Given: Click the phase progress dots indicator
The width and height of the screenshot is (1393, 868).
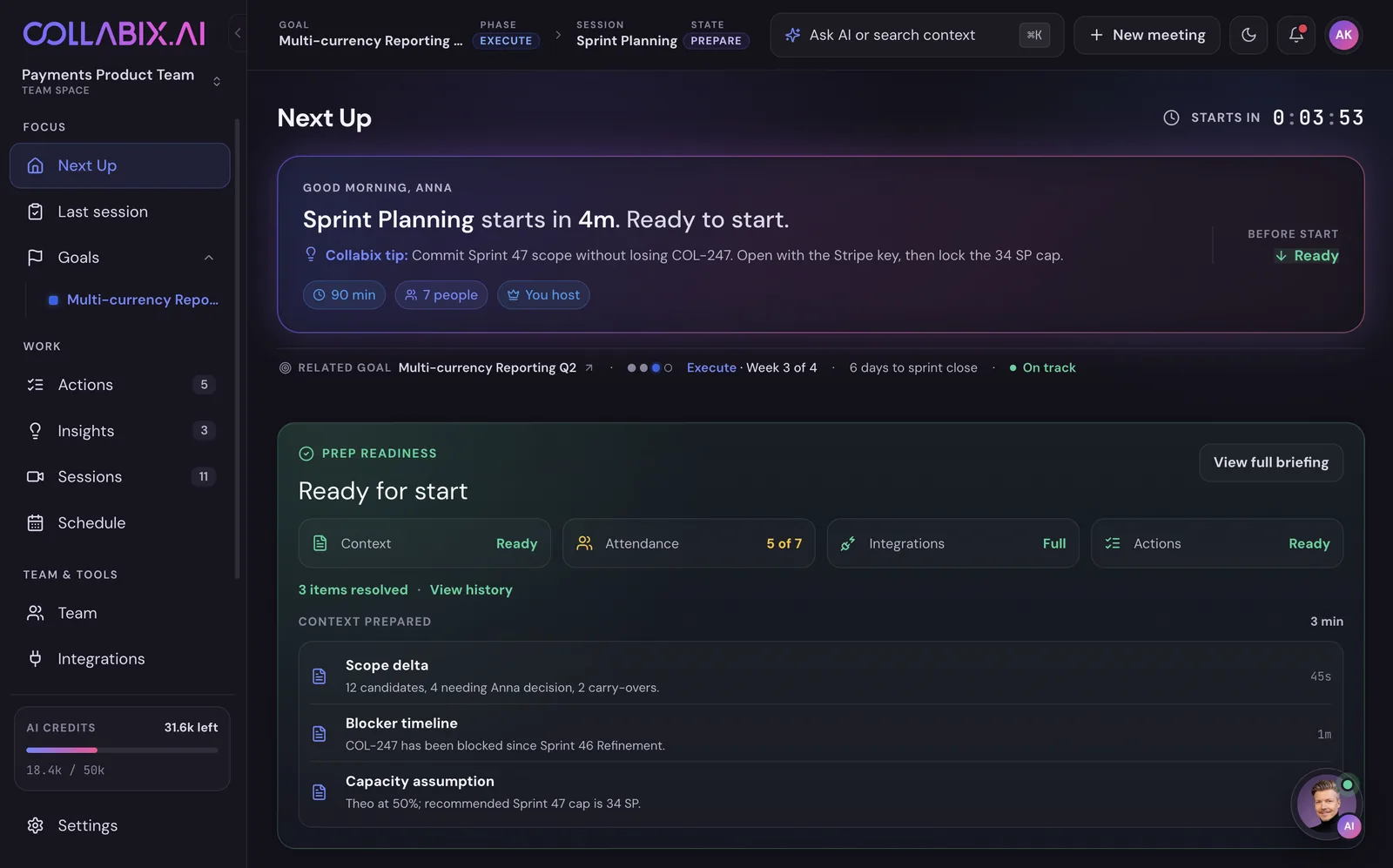Looking at the screenshot, I should pos(649,368).
